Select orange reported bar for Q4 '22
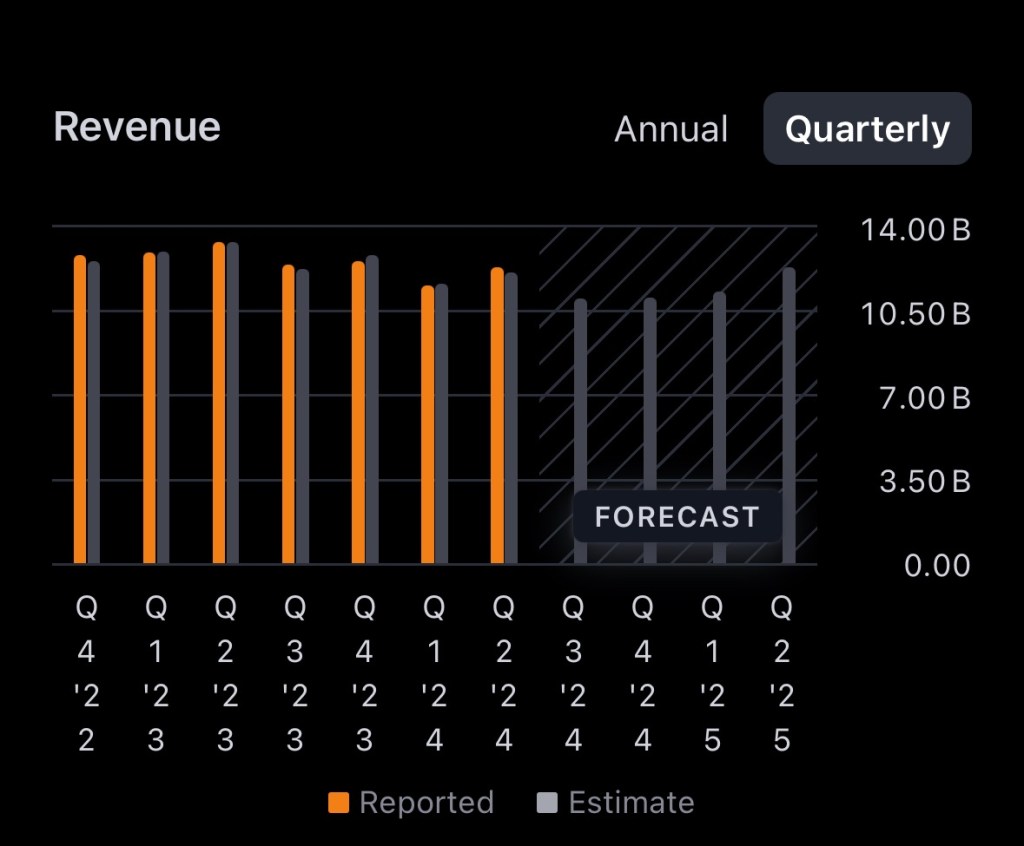This screenshot has height=846, width=1024. click(x=80, y=410)
